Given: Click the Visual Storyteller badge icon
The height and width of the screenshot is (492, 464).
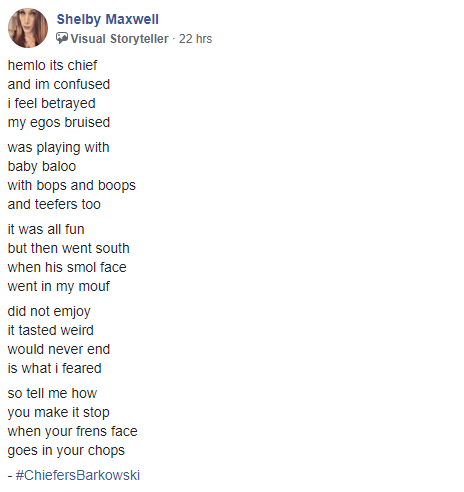Looking at the screenshot, I should coord(62,38).
